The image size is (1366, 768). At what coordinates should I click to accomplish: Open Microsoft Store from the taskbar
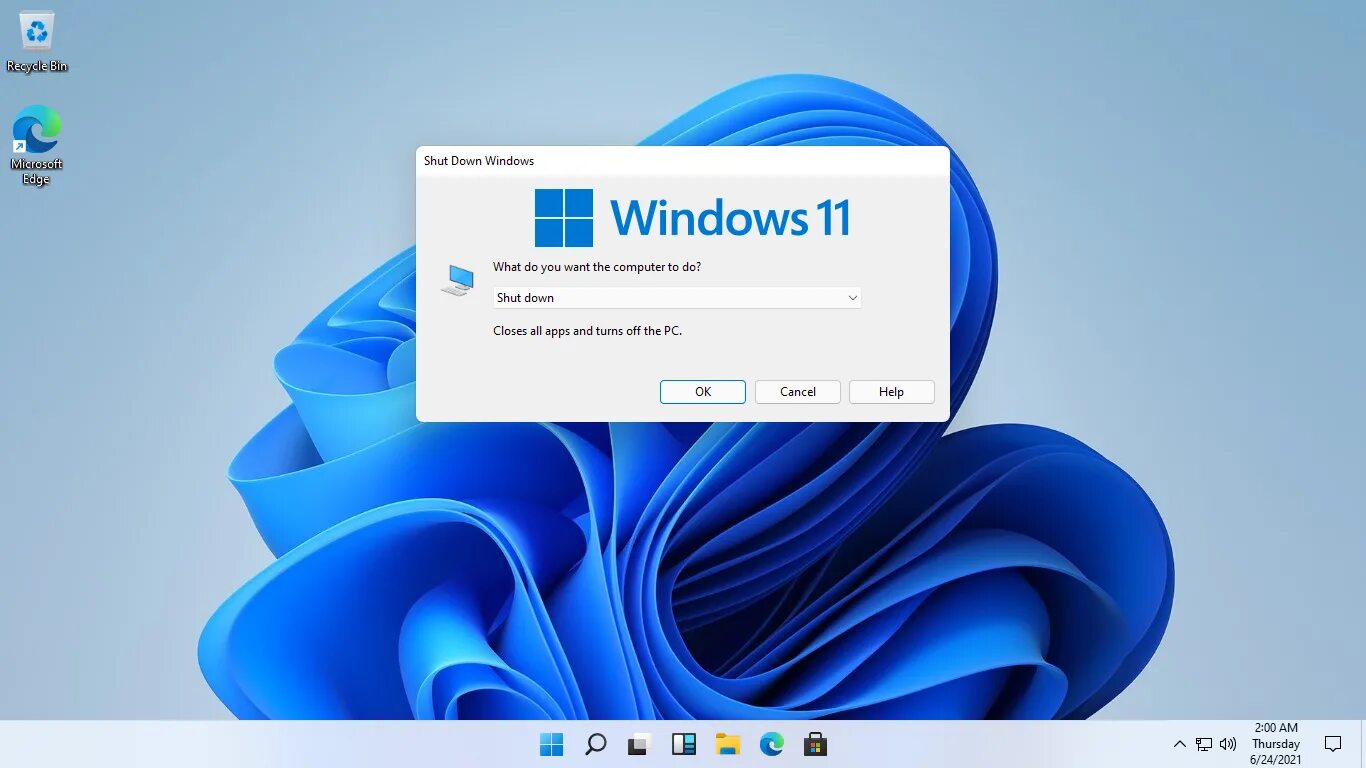click(816, 744)
